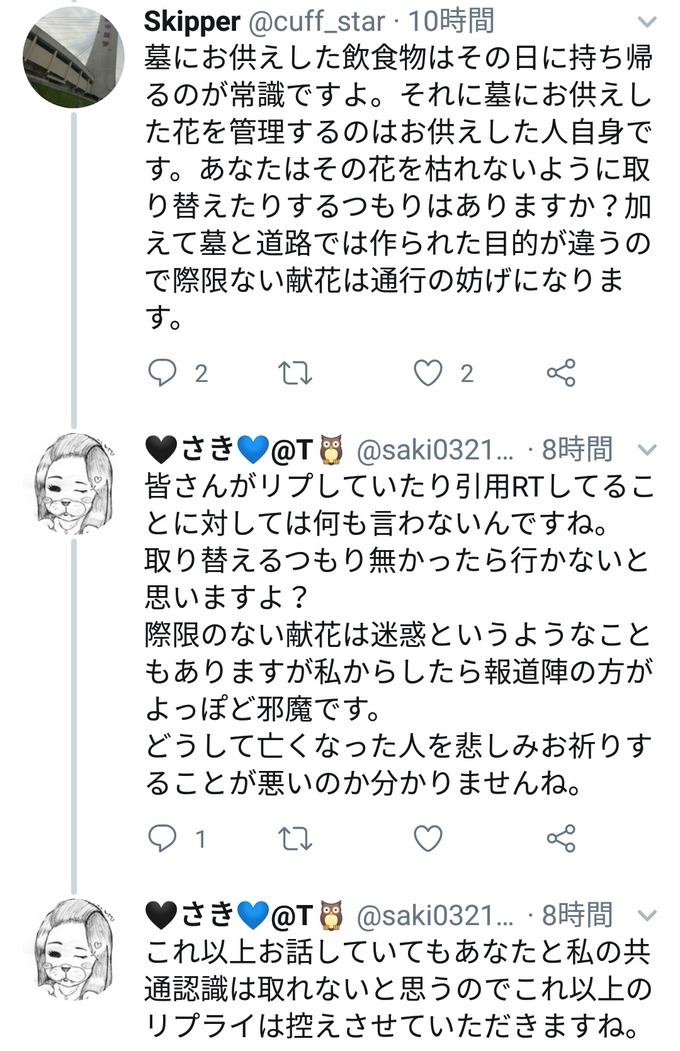The height and width of the screenshot is (1051, 680).
Task: Open the 10時間 timestamp on Skipper's tweet
Action: (x=452, y=21)
